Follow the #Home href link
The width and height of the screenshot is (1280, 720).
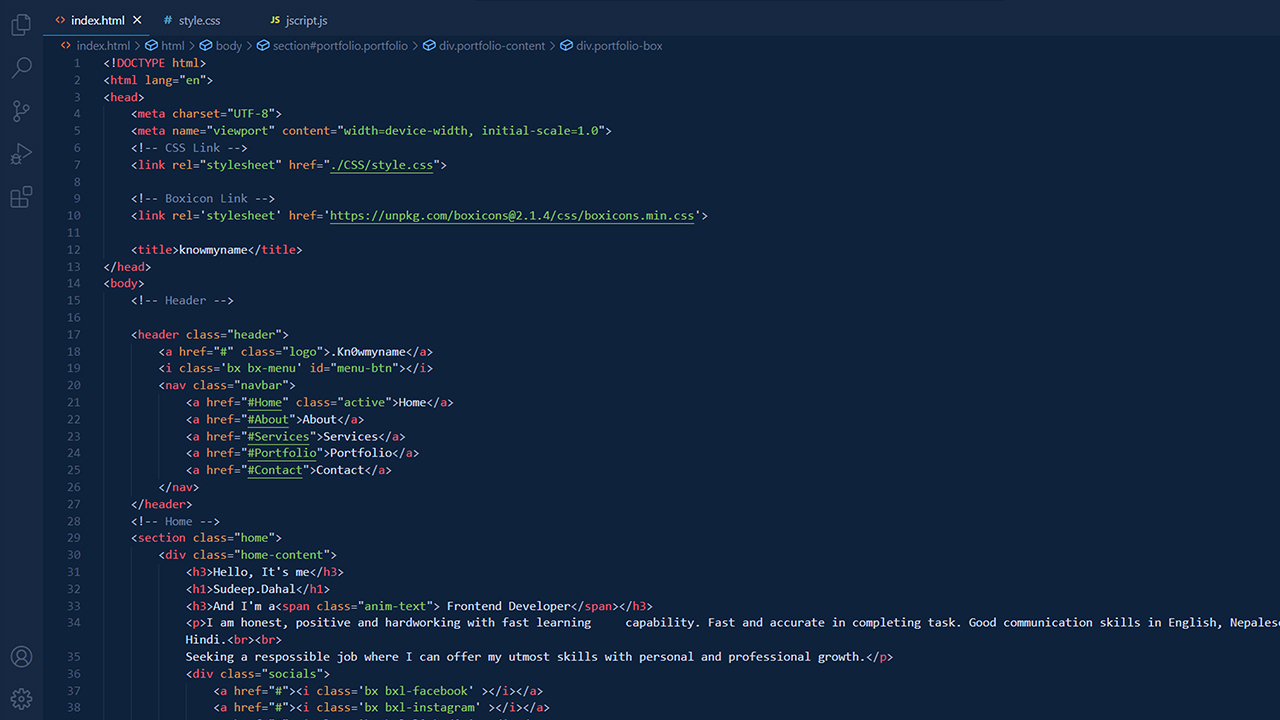(x=265, y=402)
